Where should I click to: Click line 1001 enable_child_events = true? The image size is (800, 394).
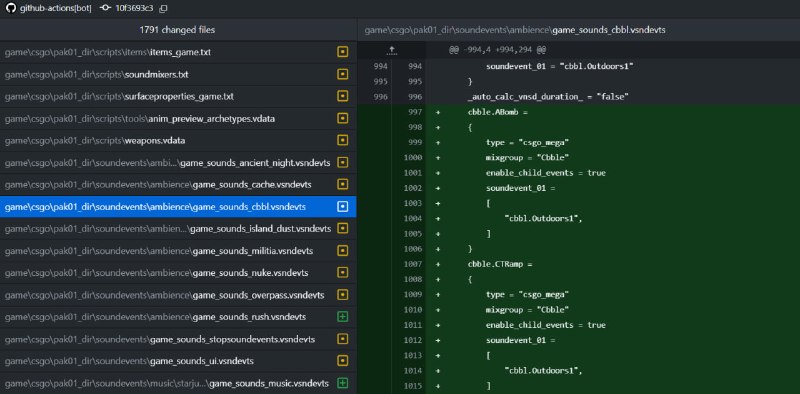[x=545, y=173]
